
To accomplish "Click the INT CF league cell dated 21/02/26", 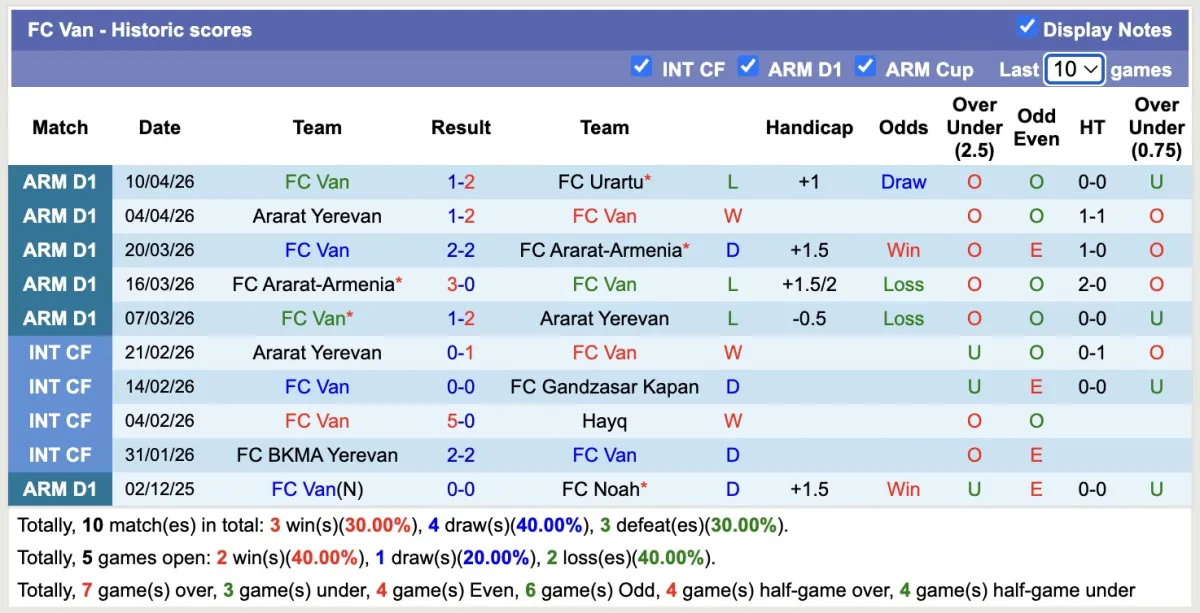I will [x=60, y=353].
